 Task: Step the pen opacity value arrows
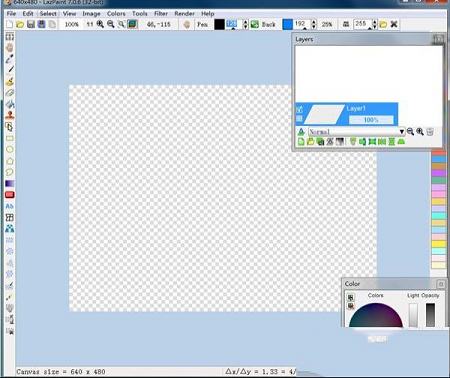[245, 24]
